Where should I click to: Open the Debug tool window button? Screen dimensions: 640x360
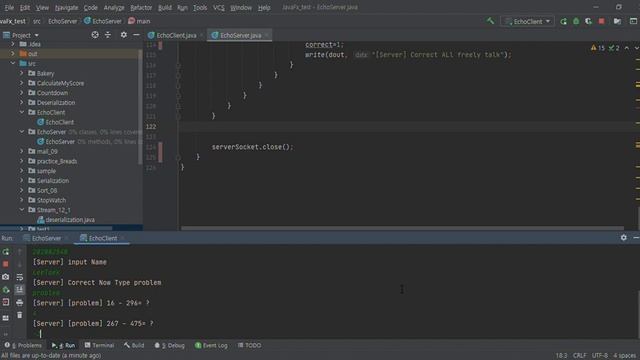169,345
